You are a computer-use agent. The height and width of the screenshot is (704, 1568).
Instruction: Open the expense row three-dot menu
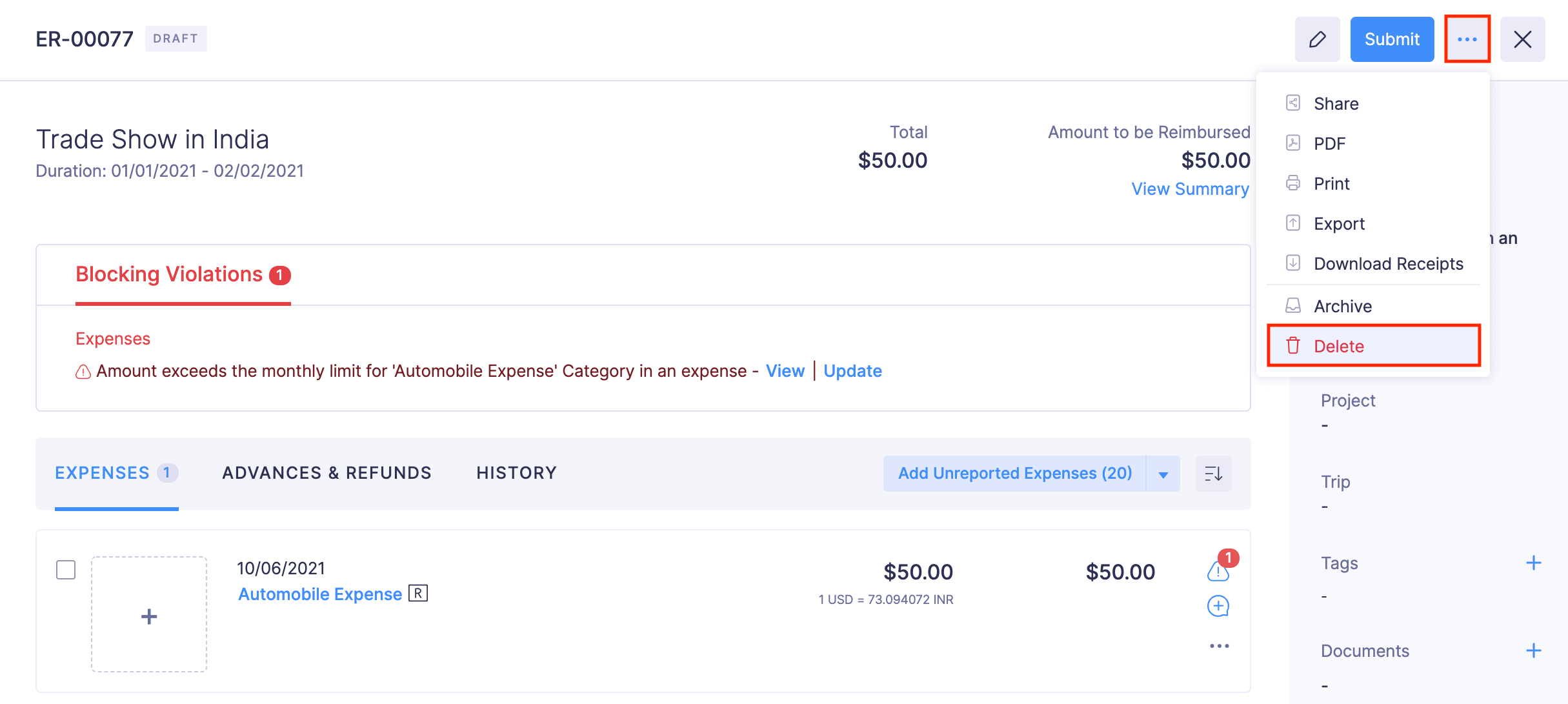1219,646
